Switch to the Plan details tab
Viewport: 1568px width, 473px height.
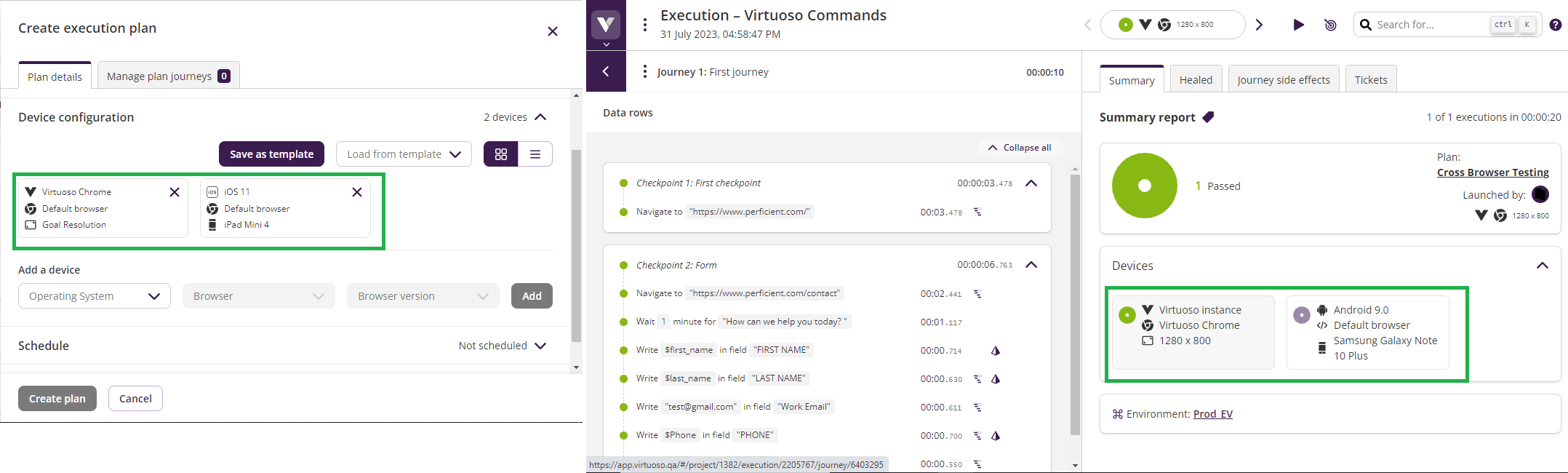click(55, 76)
